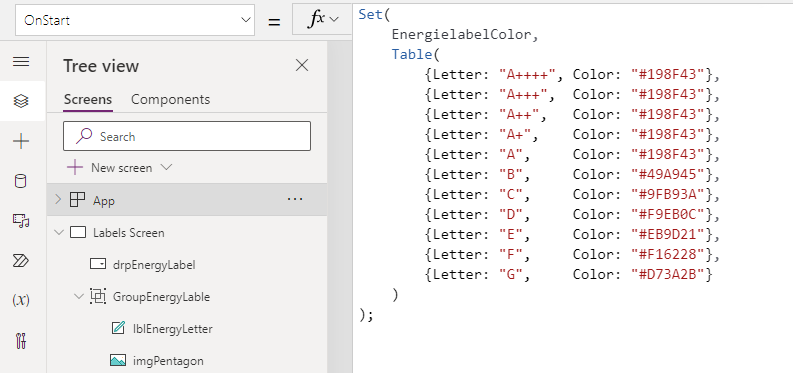Click the imgPentagon image icon
This screenshot has width=793, height=373.
point(118,360)
